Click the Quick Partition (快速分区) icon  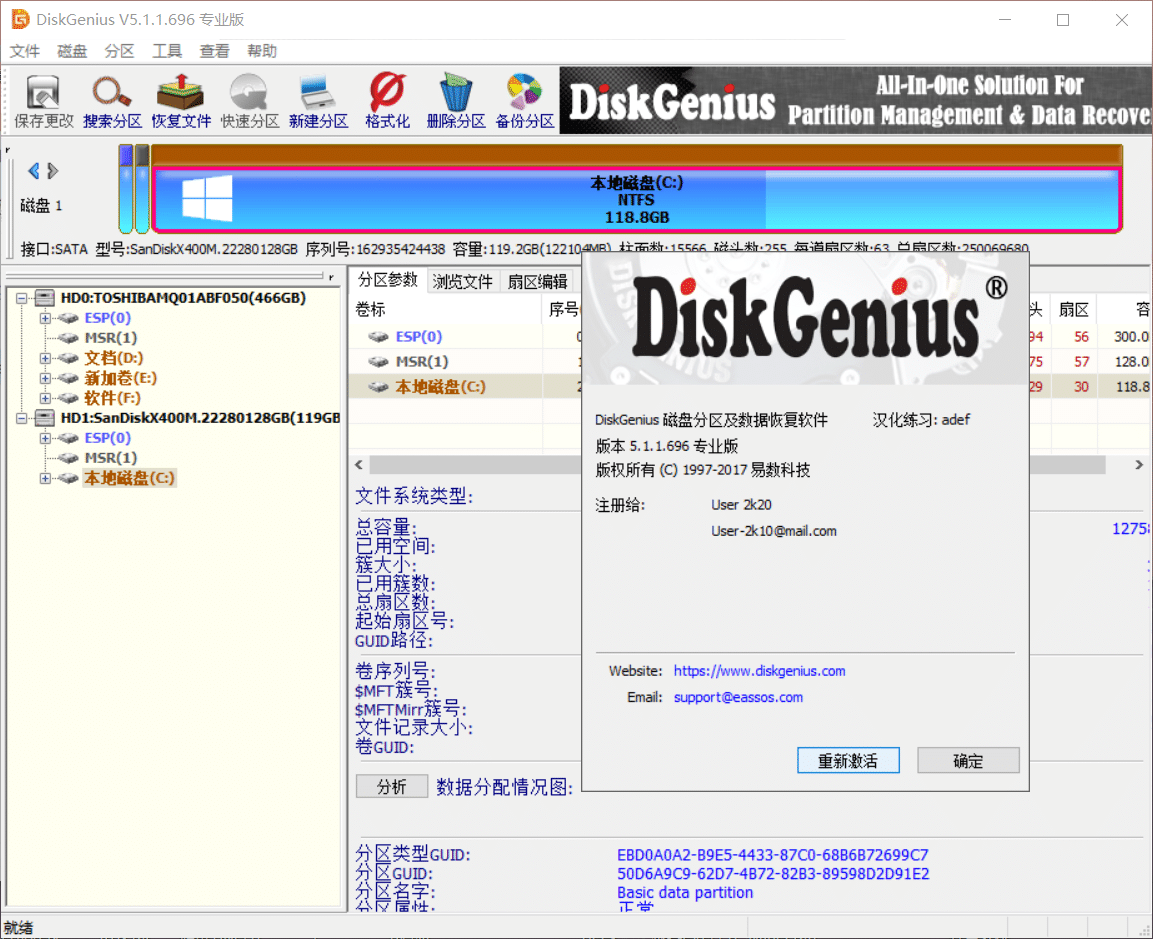tap(249, 101)
